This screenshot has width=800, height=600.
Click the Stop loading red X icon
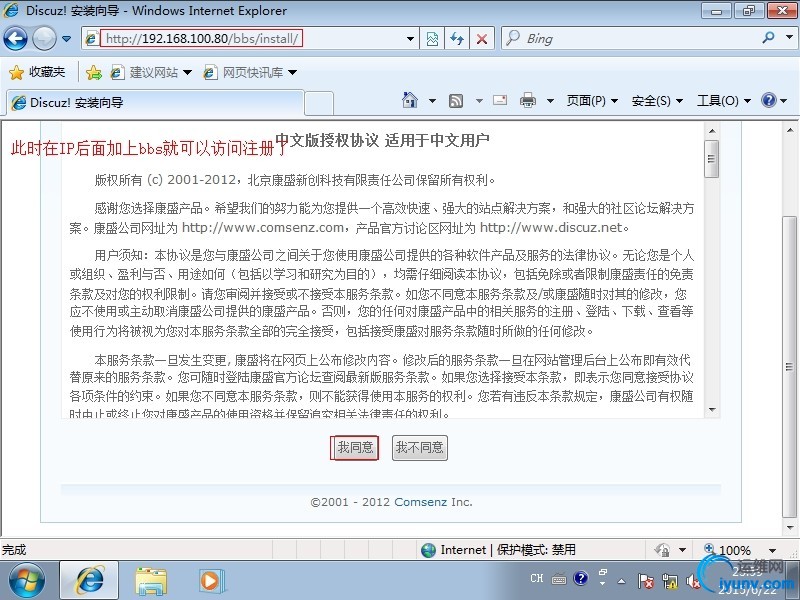click(482, 39)
